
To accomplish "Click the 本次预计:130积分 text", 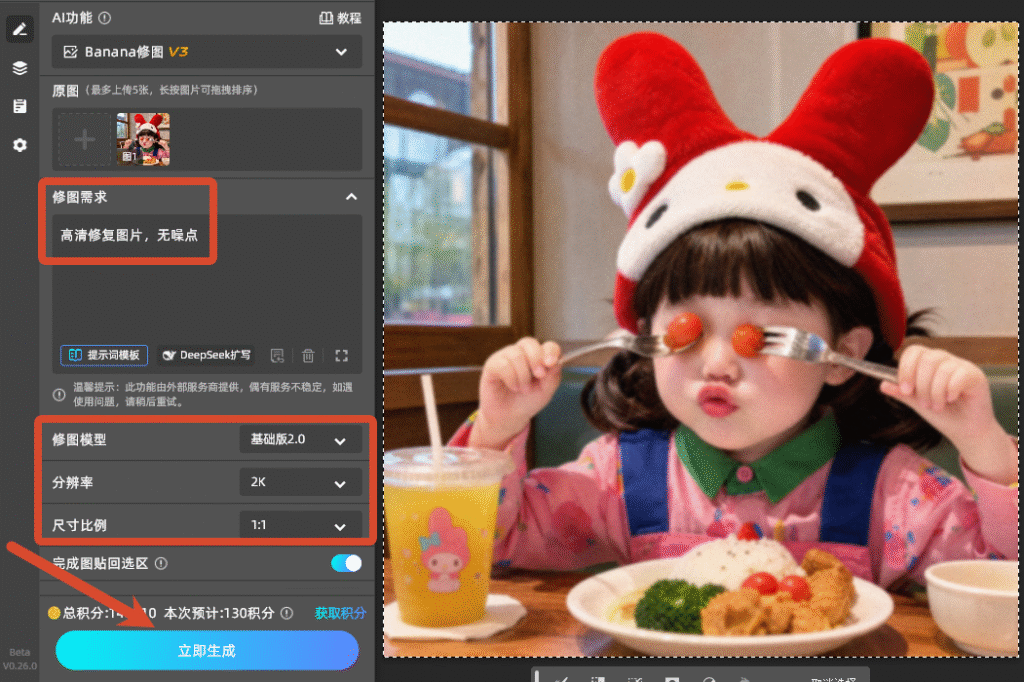I will coord(219,613).
